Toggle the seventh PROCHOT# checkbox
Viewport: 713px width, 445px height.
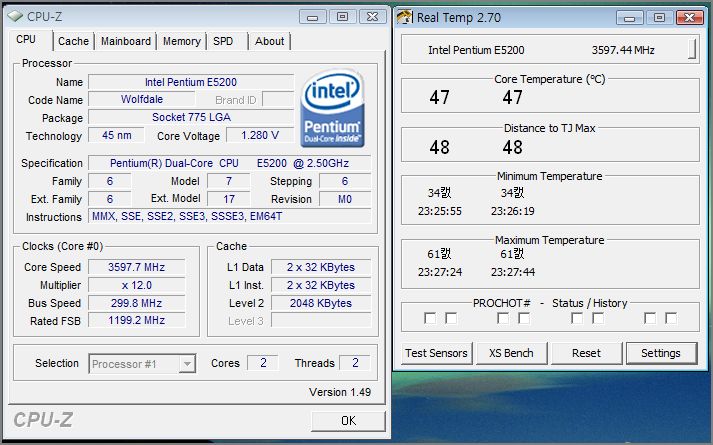coord(650,318)
